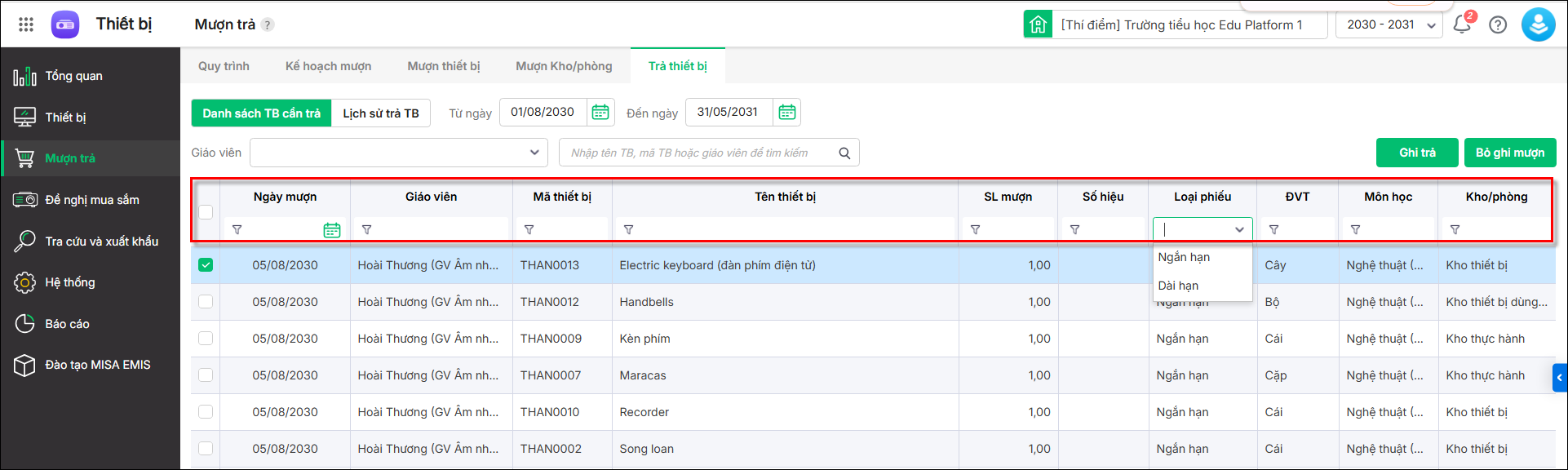Viewport: 1568px width, 470px height.
Task: Click the Handbells device name cell
Action: pos(785,302)
